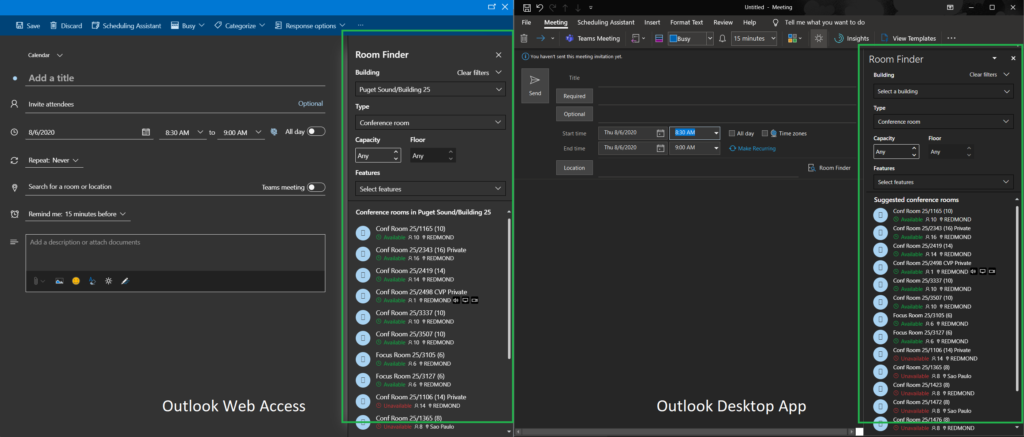
Task: Select Conf Room 25/1165 (10) in web list
Action: [431, 233]
